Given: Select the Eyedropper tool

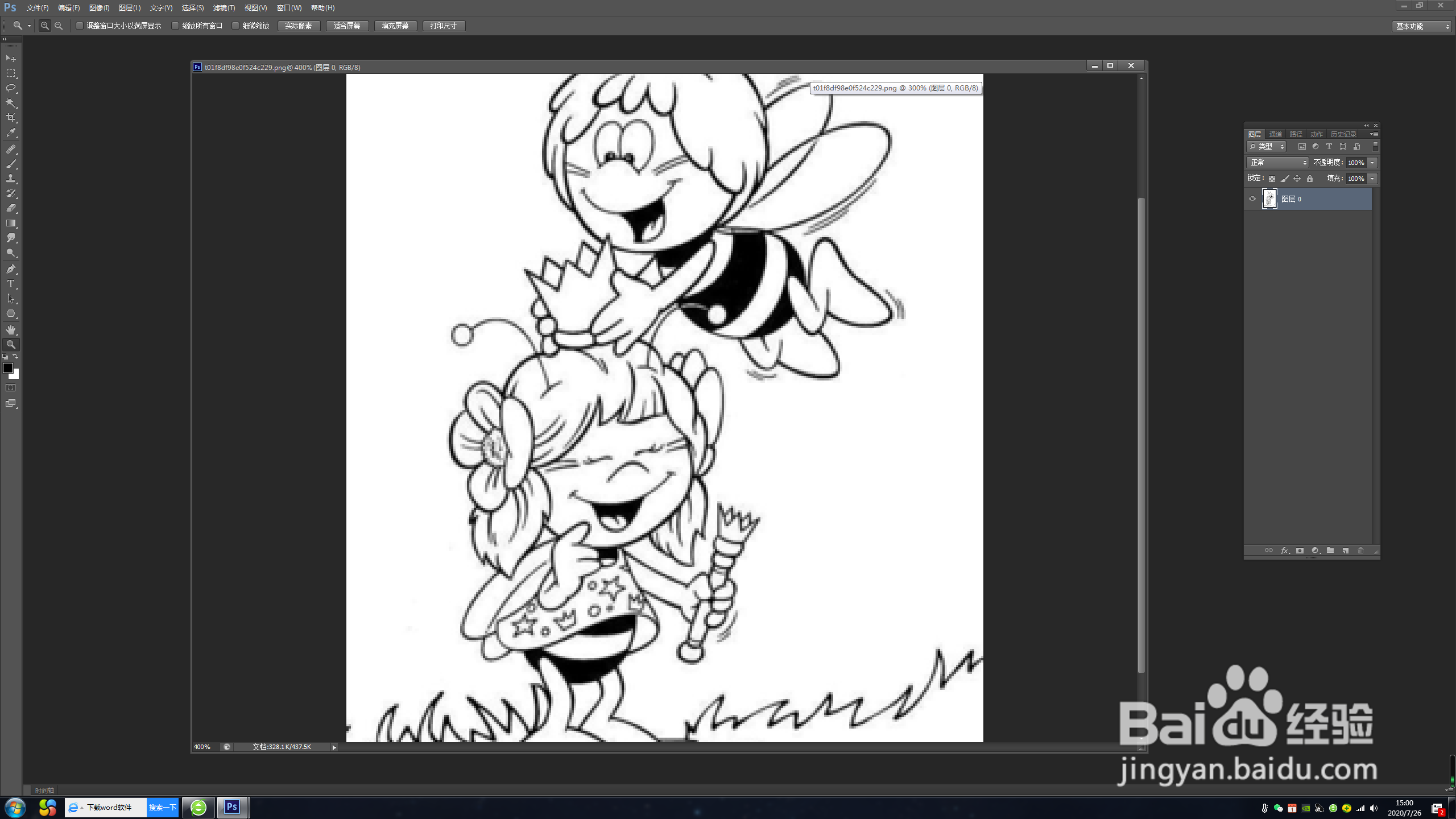Looking at the screenshot, I should [x=11, y=133].
